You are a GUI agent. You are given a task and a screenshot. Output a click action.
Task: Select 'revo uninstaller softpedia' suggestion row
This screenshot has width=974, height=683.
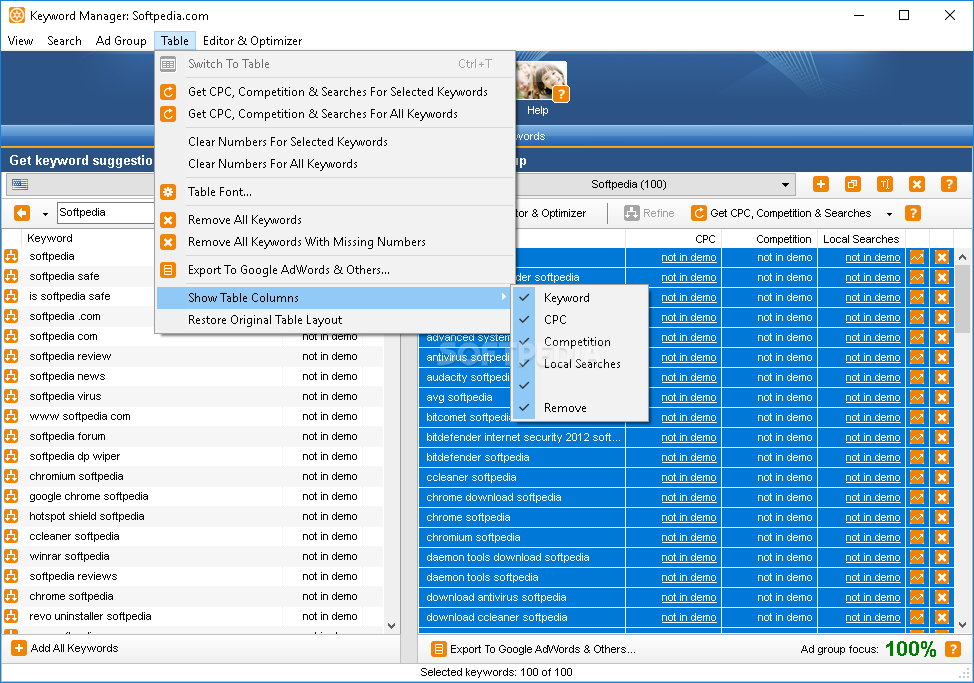pos(193,616)
